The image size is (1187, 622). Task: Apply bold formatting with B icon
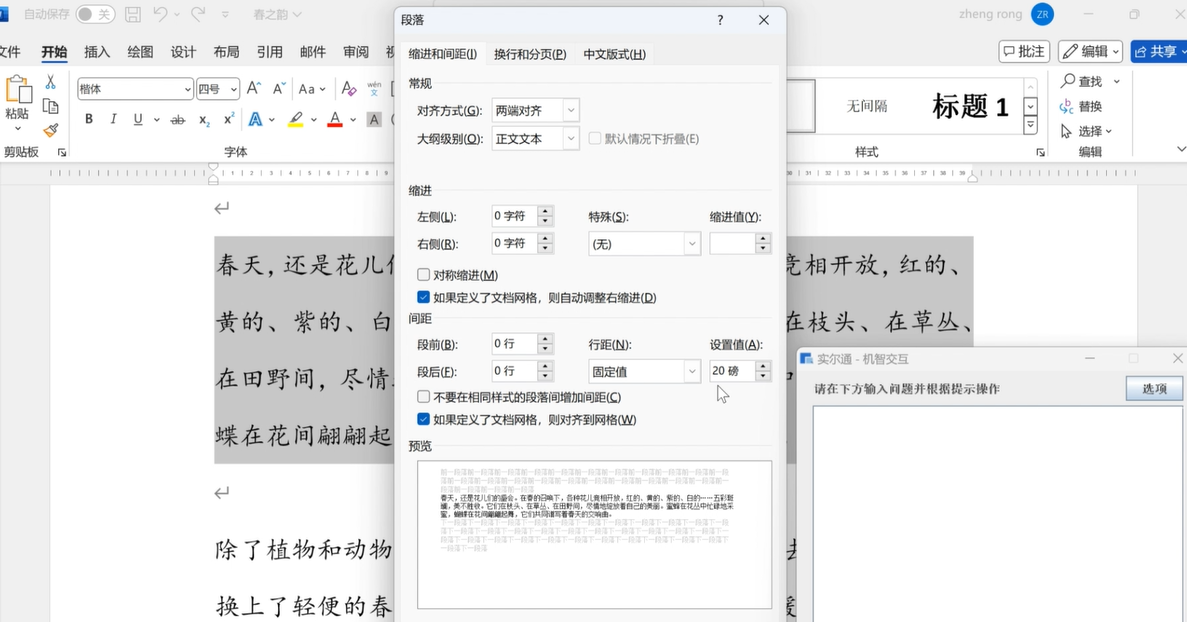pos(89,119)
